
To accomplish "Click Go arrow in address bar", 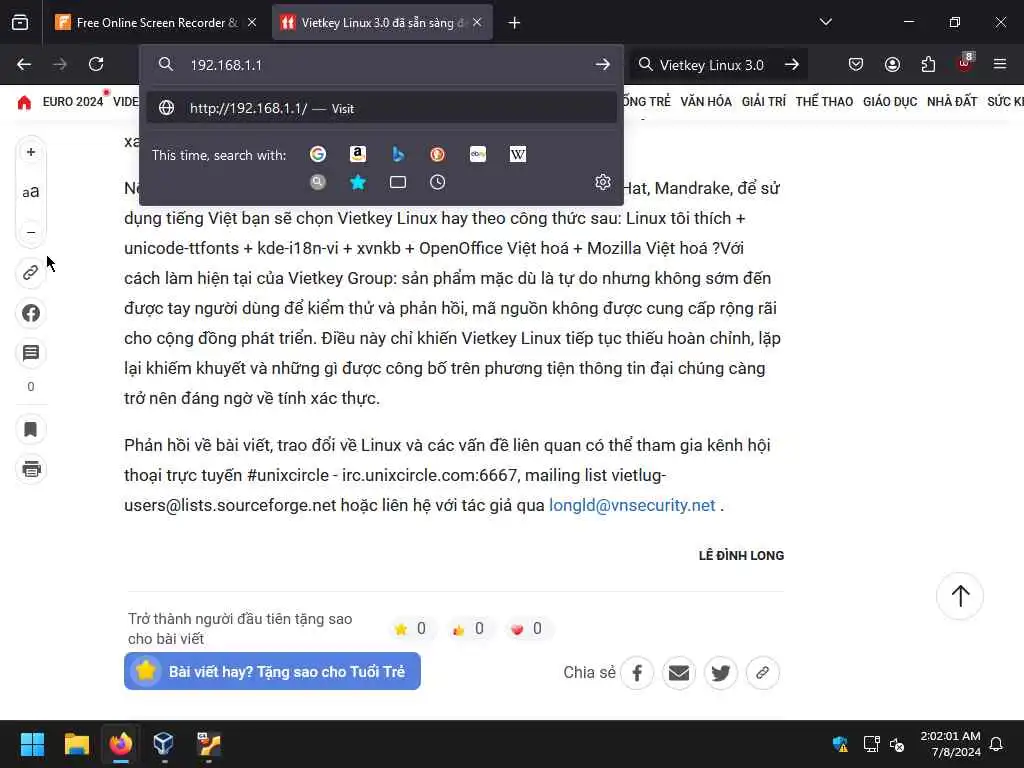I will pos(602,64).
